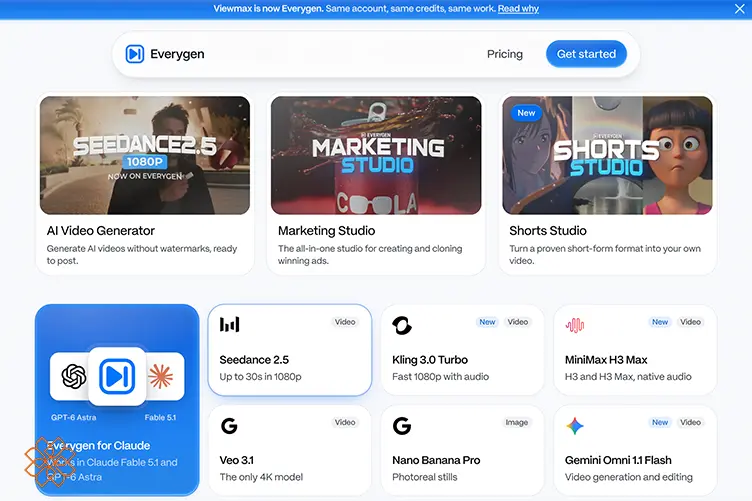Image resolution: width=752 pixels, height=501 pixels.
Task: Click 'Up to 30s in 1080p' description
Action: point(260,377)
